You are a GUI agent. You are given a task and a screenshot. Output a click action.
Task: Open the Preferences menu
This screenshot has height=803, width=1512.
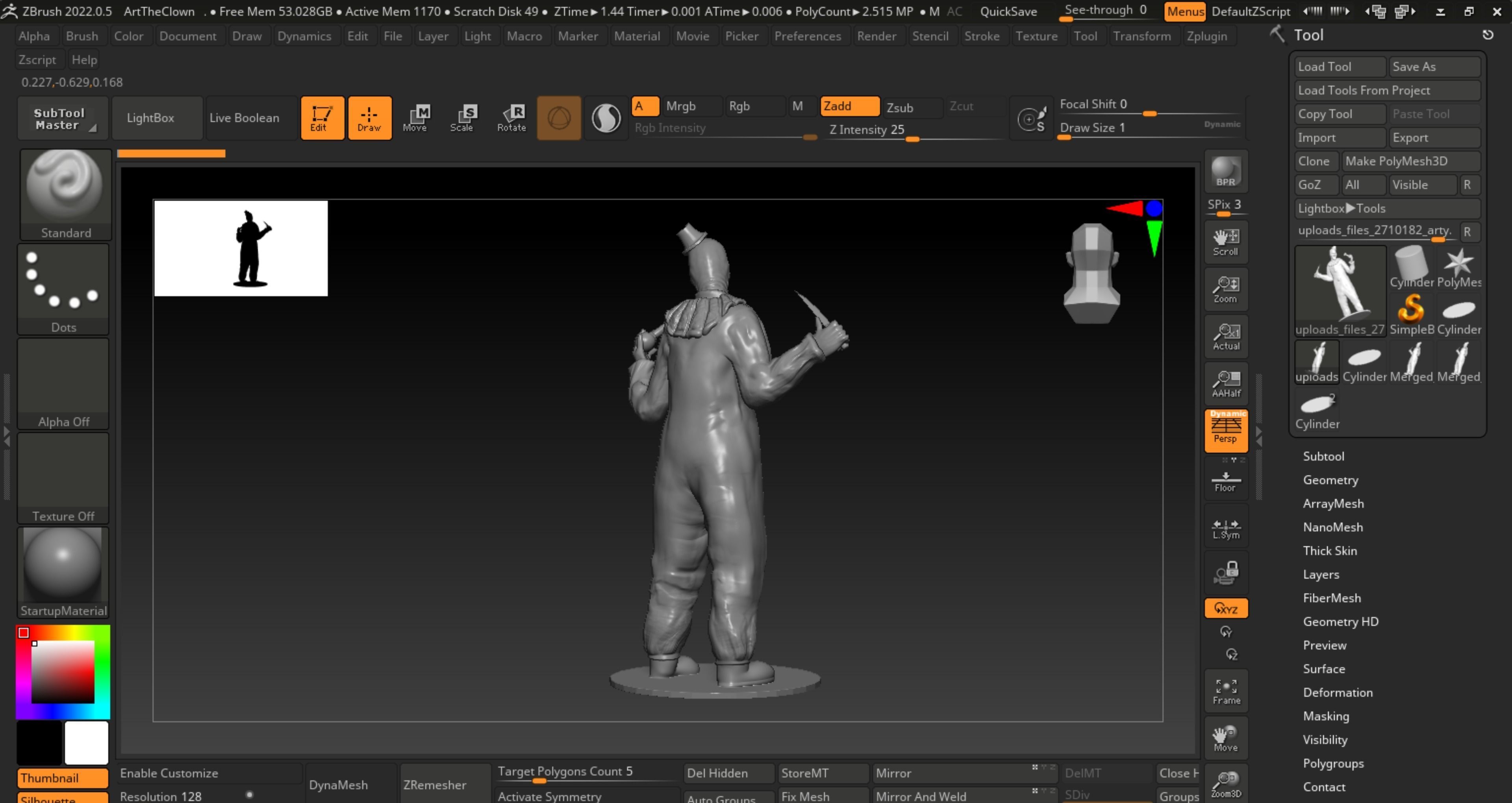[x=807, y=36]
